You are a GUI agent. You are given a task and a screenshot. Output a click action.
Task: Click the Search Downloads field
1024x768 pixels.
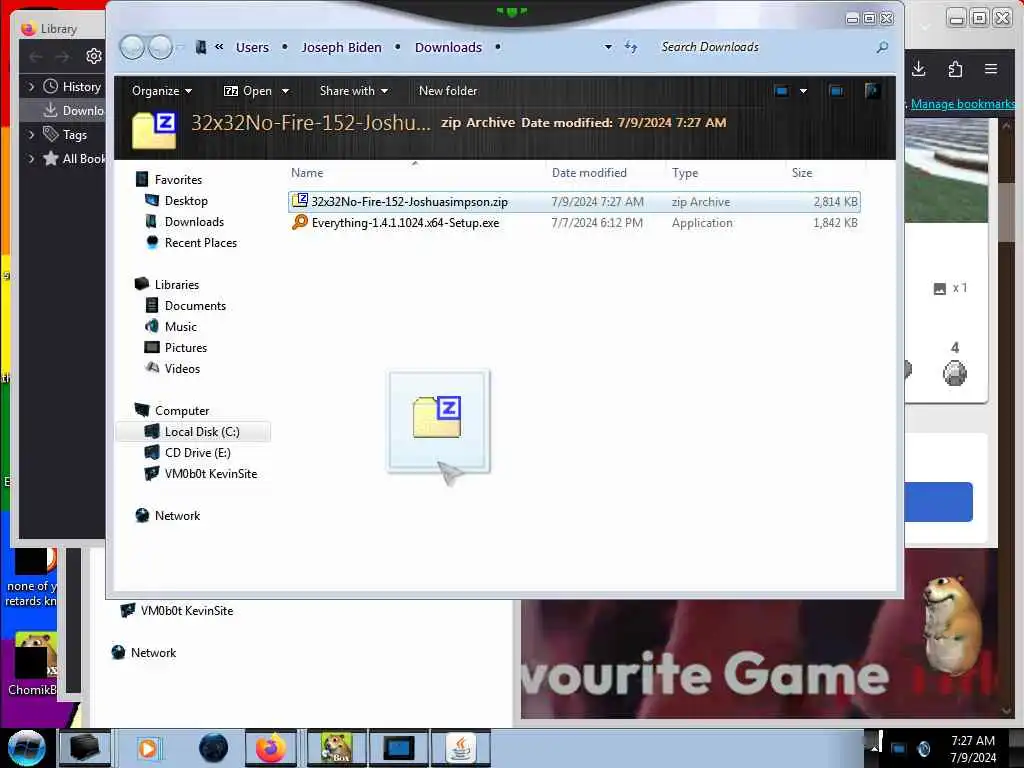coord(764,47)
